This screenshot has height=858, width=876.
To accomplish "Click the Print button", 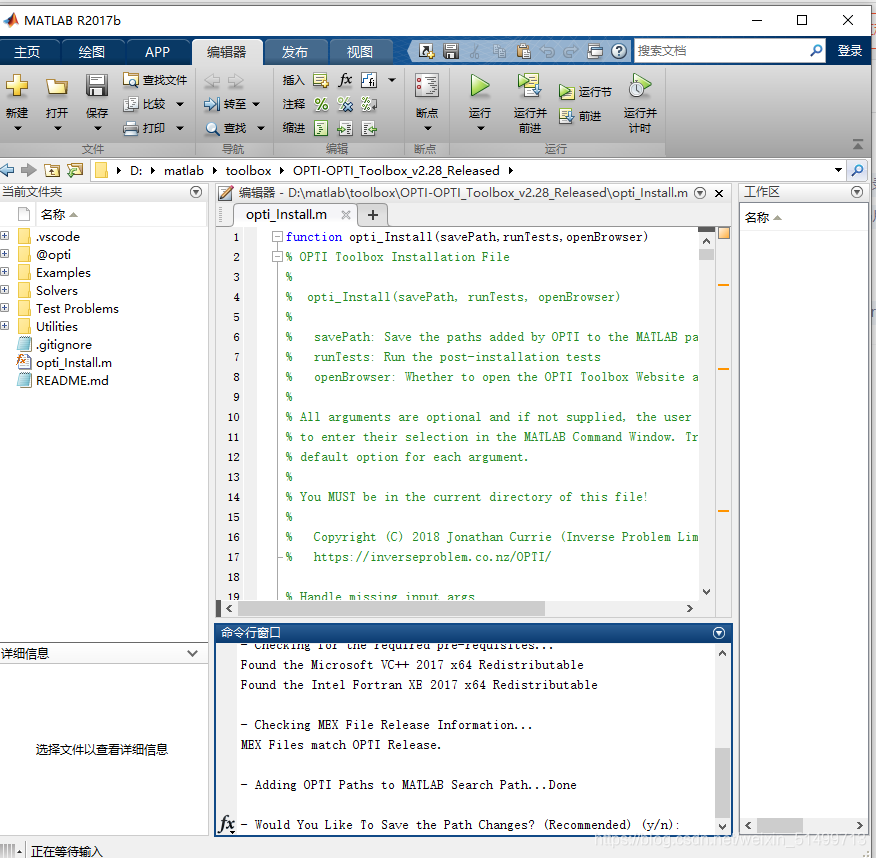I will point(145,128).
